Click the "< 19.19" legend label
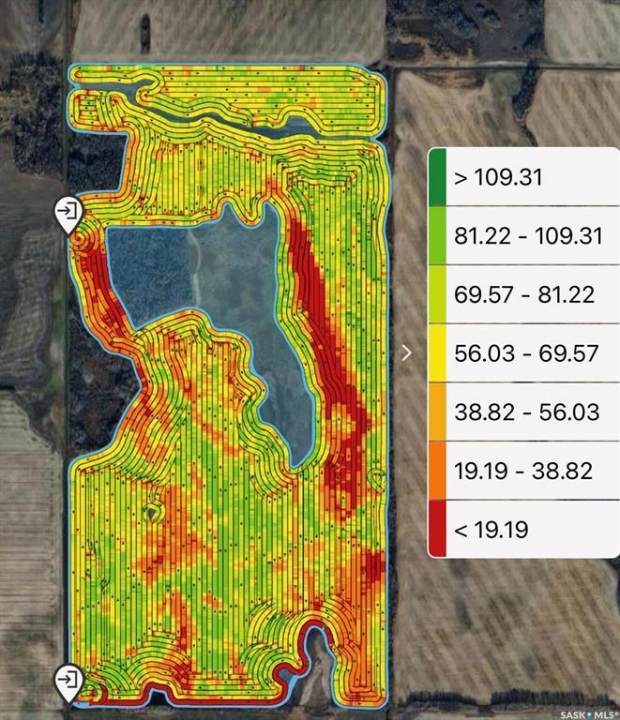This screenshot has width=620, height=720. pos(491,529)
